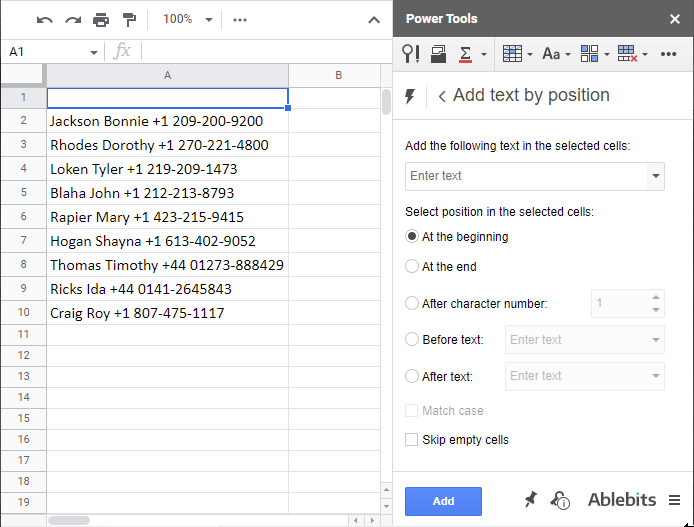Image resolution: width=694 pixels, height=527 pixels.
Task: Click the select all corner of the sheet
Action: point(23,75)
